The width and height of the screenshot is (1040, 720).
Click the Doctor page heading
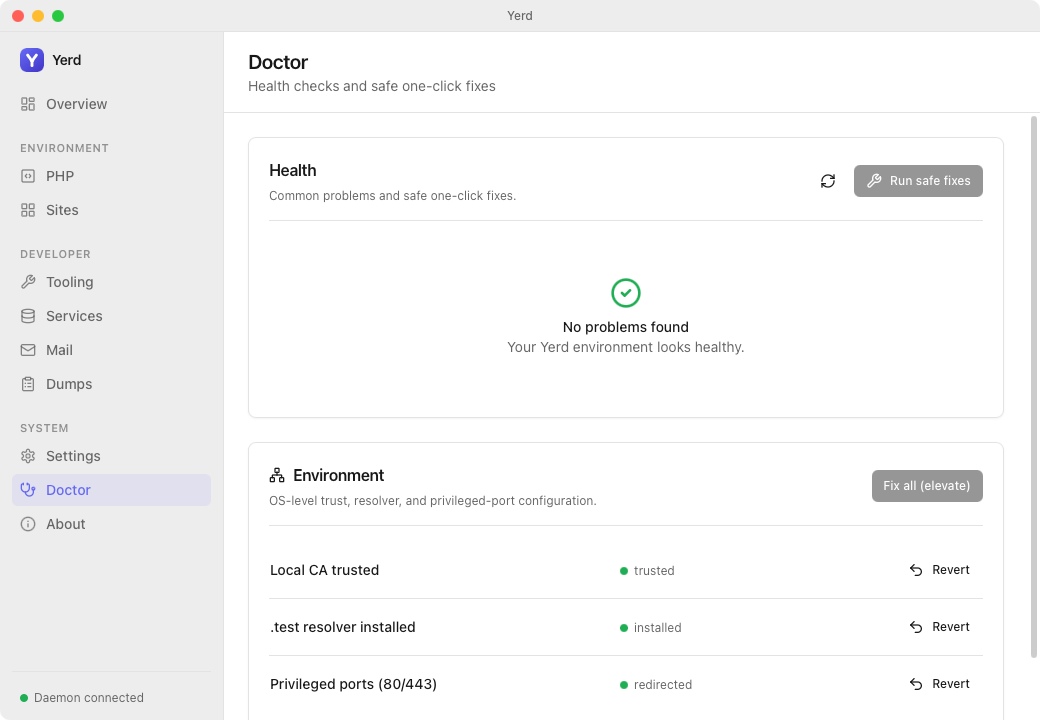pos(278,62)
